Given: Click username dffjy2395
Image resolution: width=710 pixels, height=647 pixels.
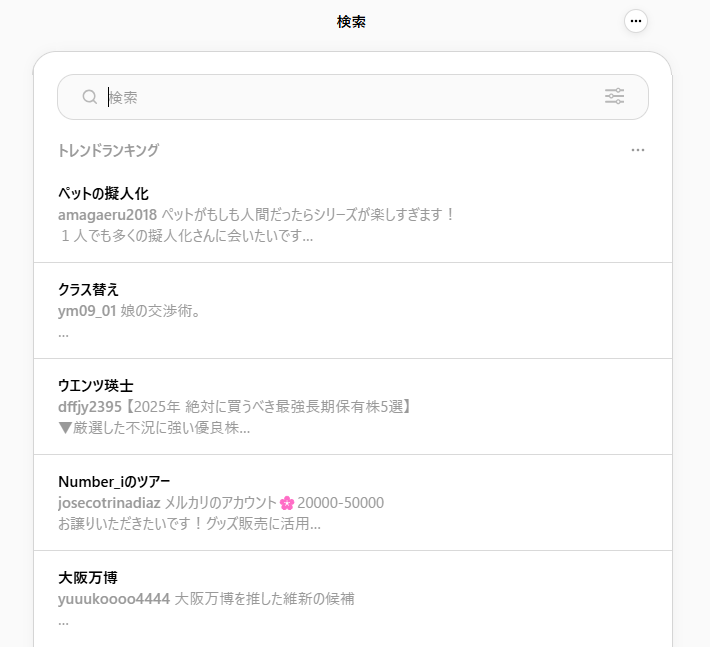Looking at the screenshot, I should click(x=90, y=407).
